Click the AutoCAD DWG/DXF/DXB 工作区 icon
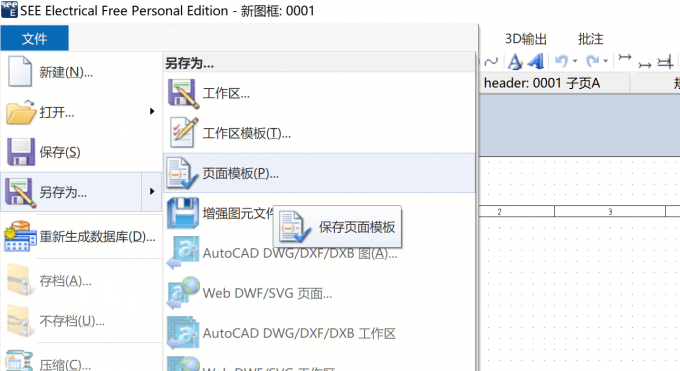This screenshot has height=371, width=680. tap(183, 333)
